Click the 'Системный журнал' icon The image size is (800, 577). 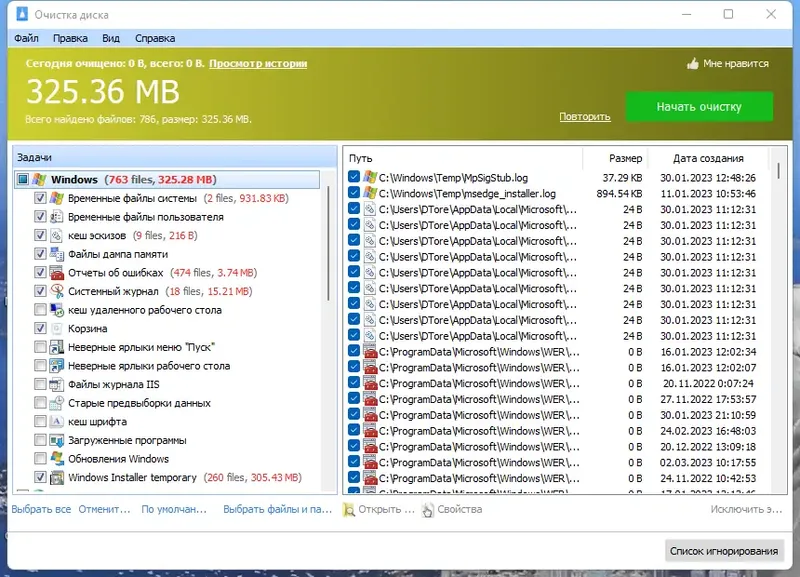[x=57, y=291]
